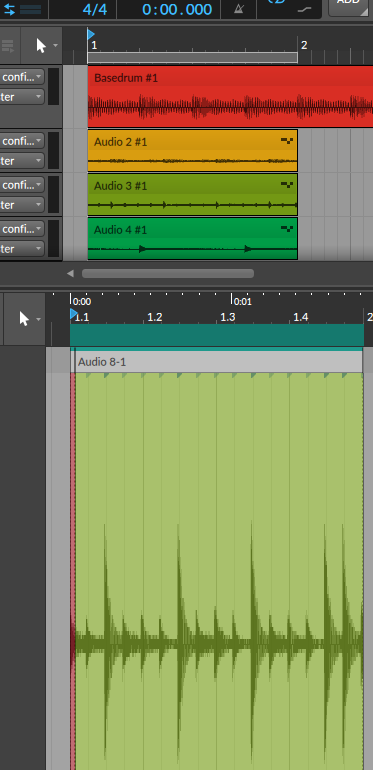Select the Audio 4 #1 clip

[x=192, y=238]
